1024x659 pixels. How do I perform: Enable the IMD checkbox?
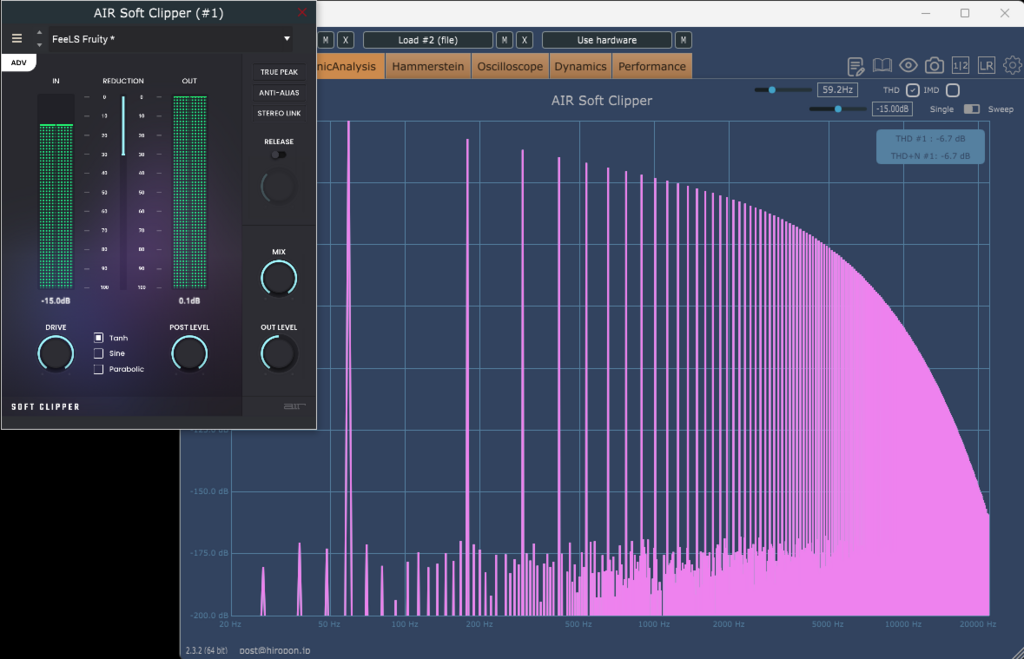tap(953, 90)
